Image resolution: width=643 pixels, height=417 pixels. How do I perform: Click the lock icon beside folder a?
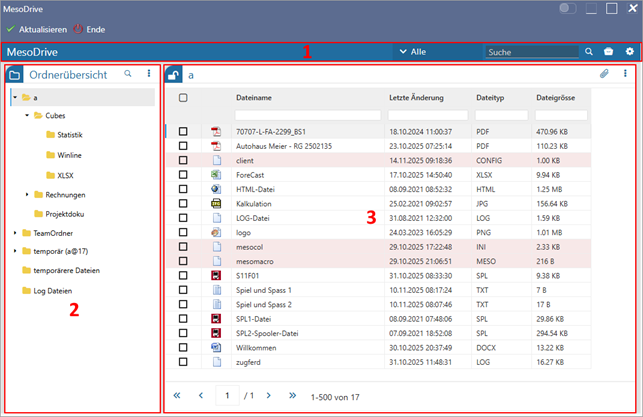(174, 74)
